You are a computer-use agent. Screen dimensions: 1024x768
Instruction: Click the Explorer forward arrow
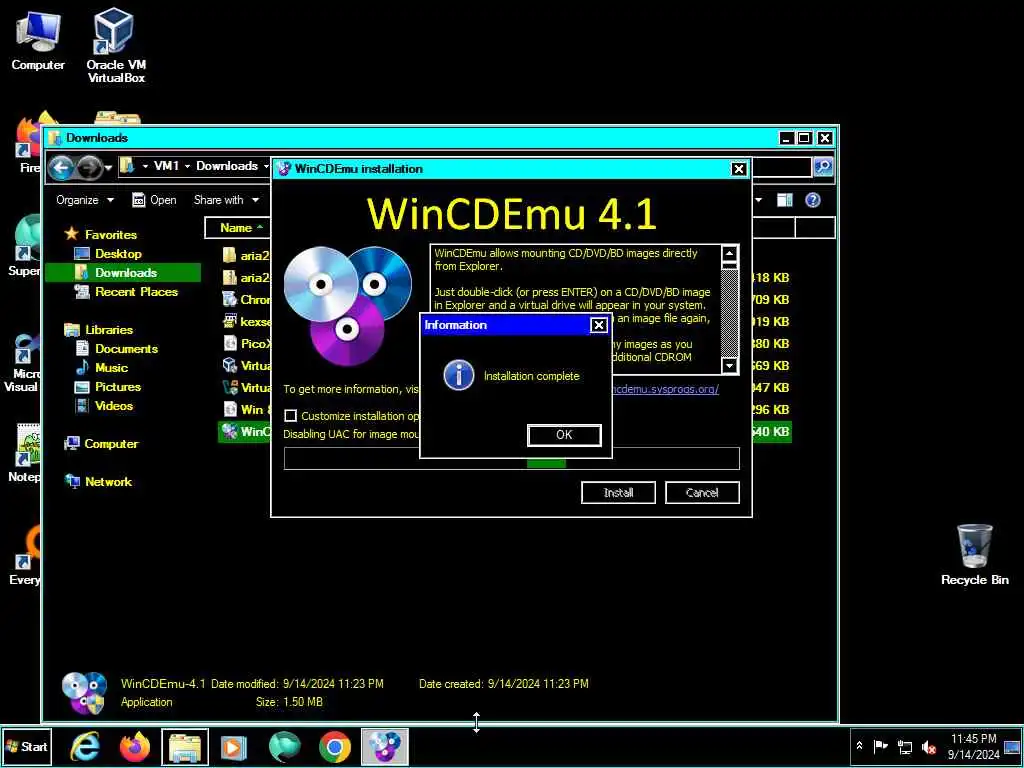click(89, 168)
